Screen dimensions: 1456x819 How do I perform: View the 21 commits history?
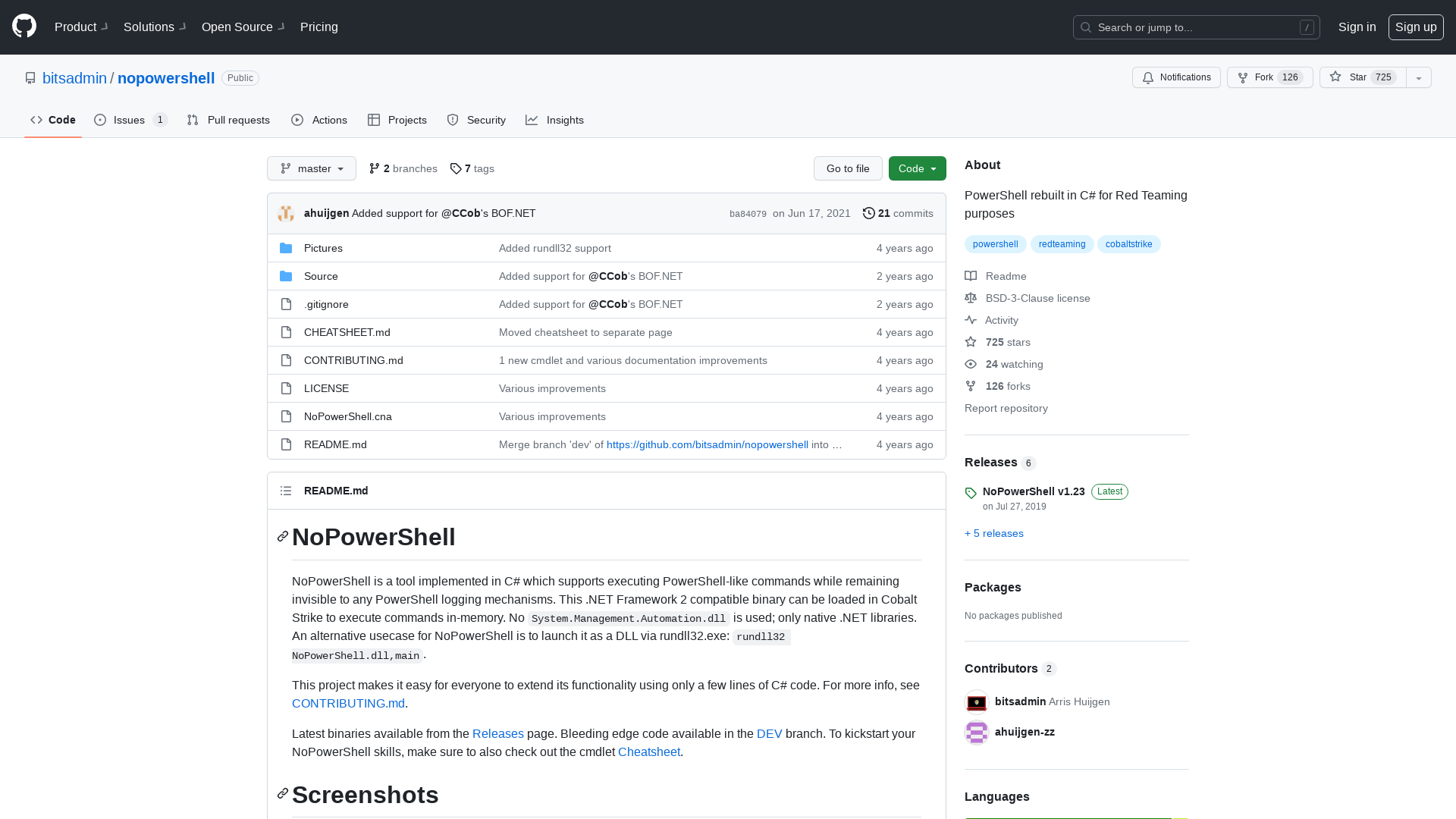pyautogui.click(x=898, y=213)
